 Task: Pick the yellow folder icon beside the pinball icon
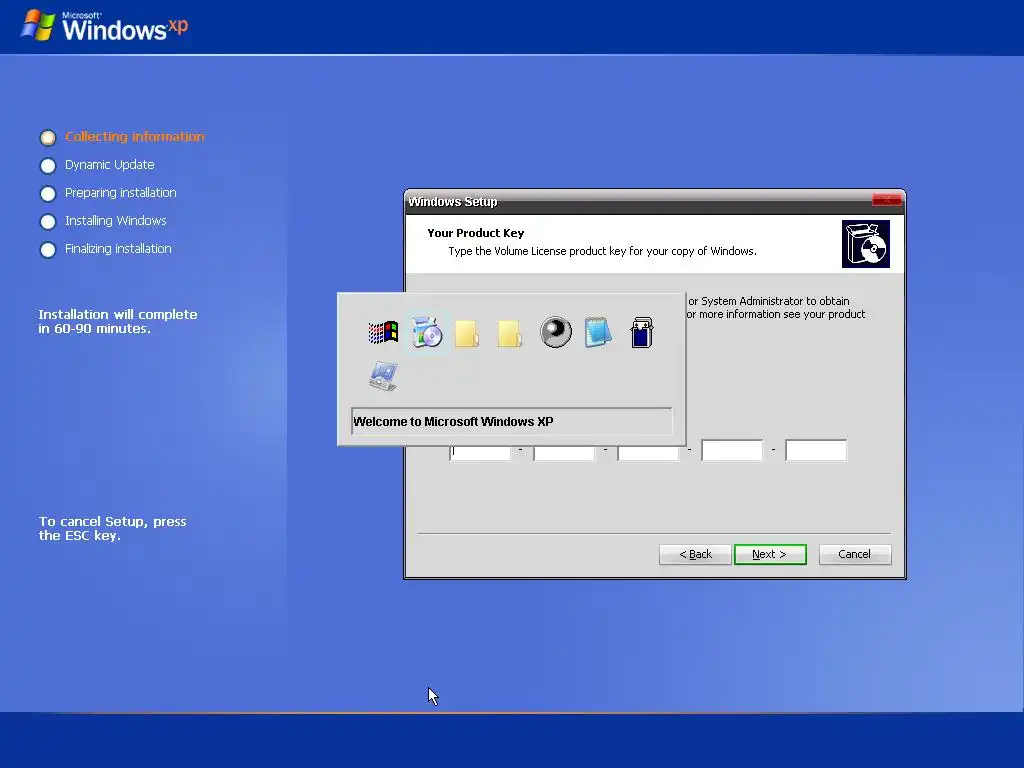pyautogui.click(x=510, y=333)
